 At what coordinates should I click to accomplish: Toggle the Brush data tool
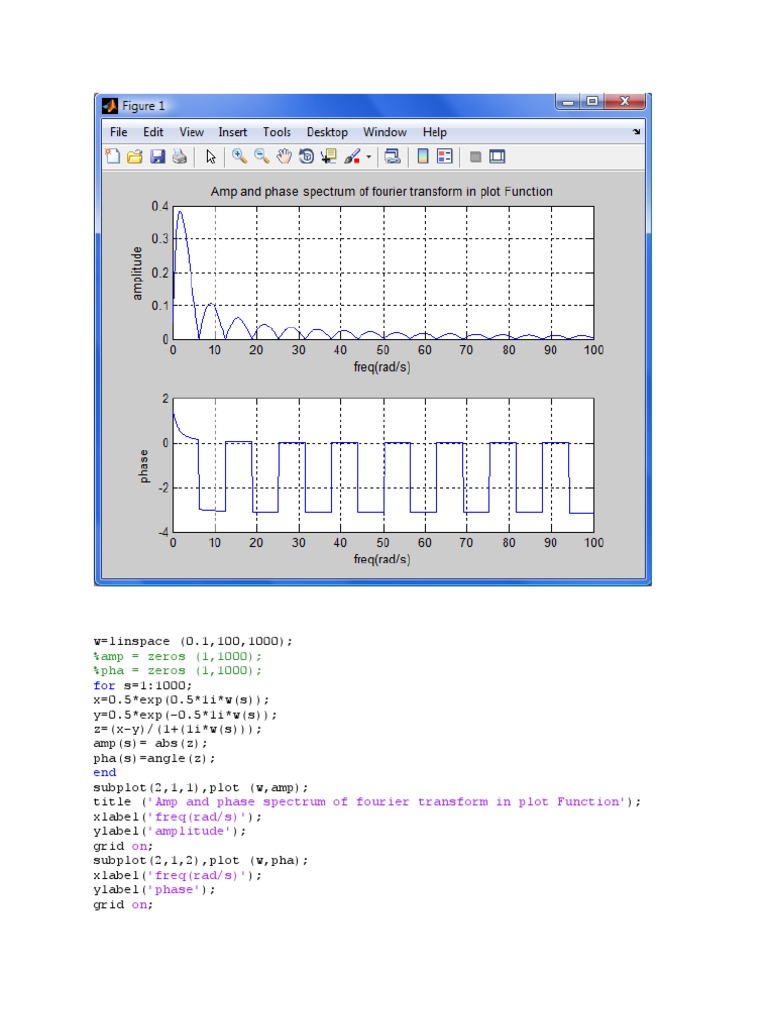click(352, 156)
